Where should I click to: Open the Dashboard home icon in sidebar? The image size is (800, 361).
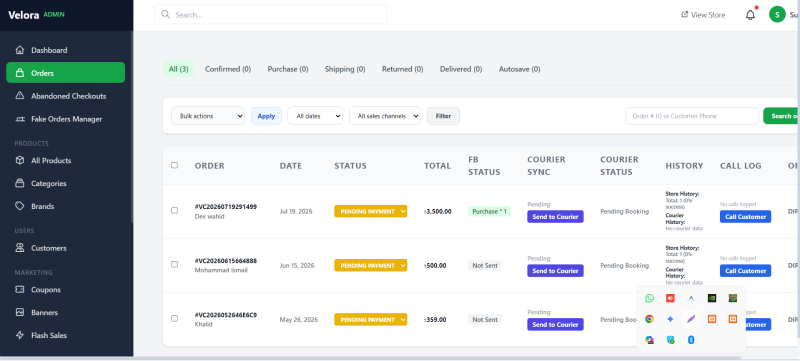[x=20, y=50]
